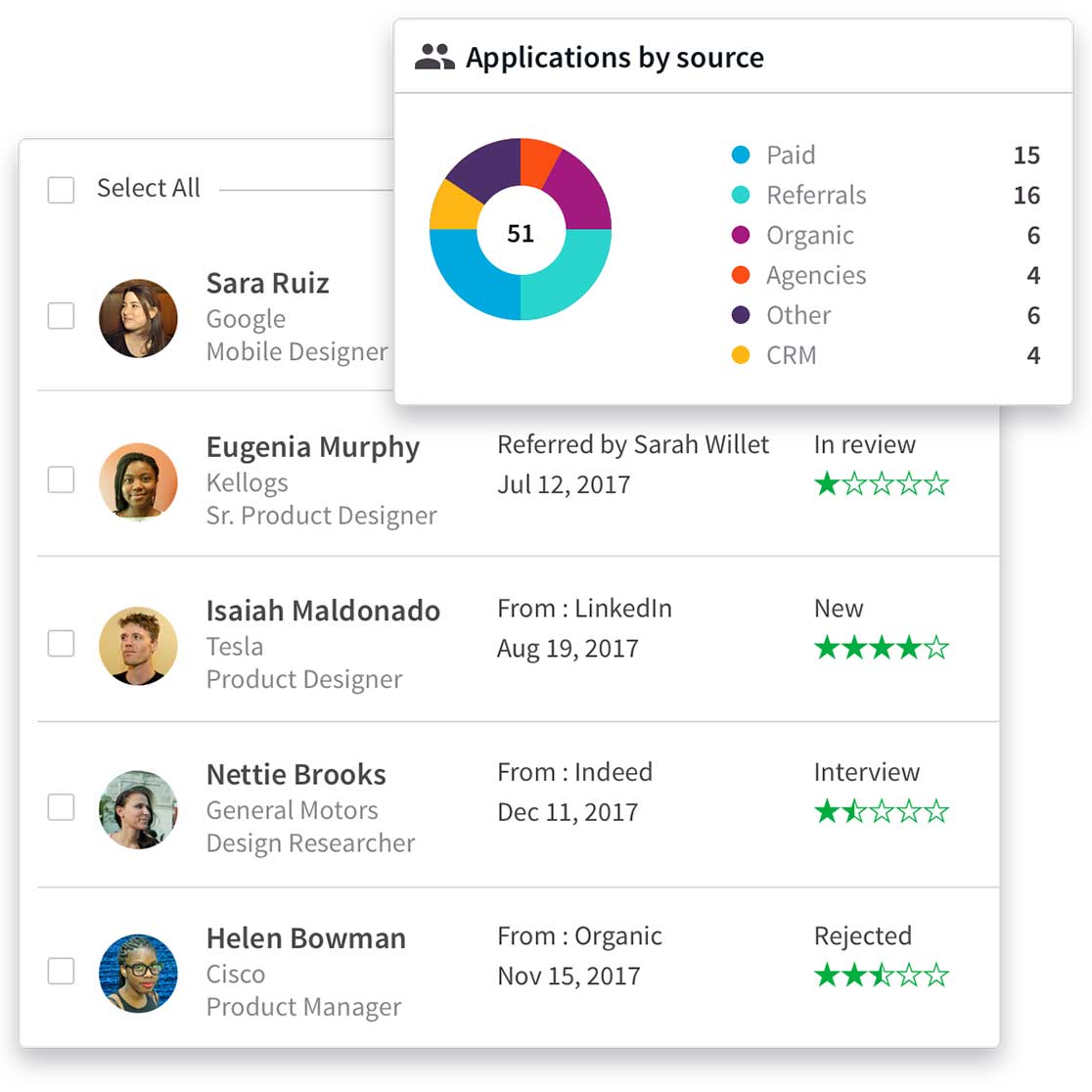Open Eugenia Murphy's avatar
The width and height of the screenshot is (1092, 1092).
coord(138,481)
